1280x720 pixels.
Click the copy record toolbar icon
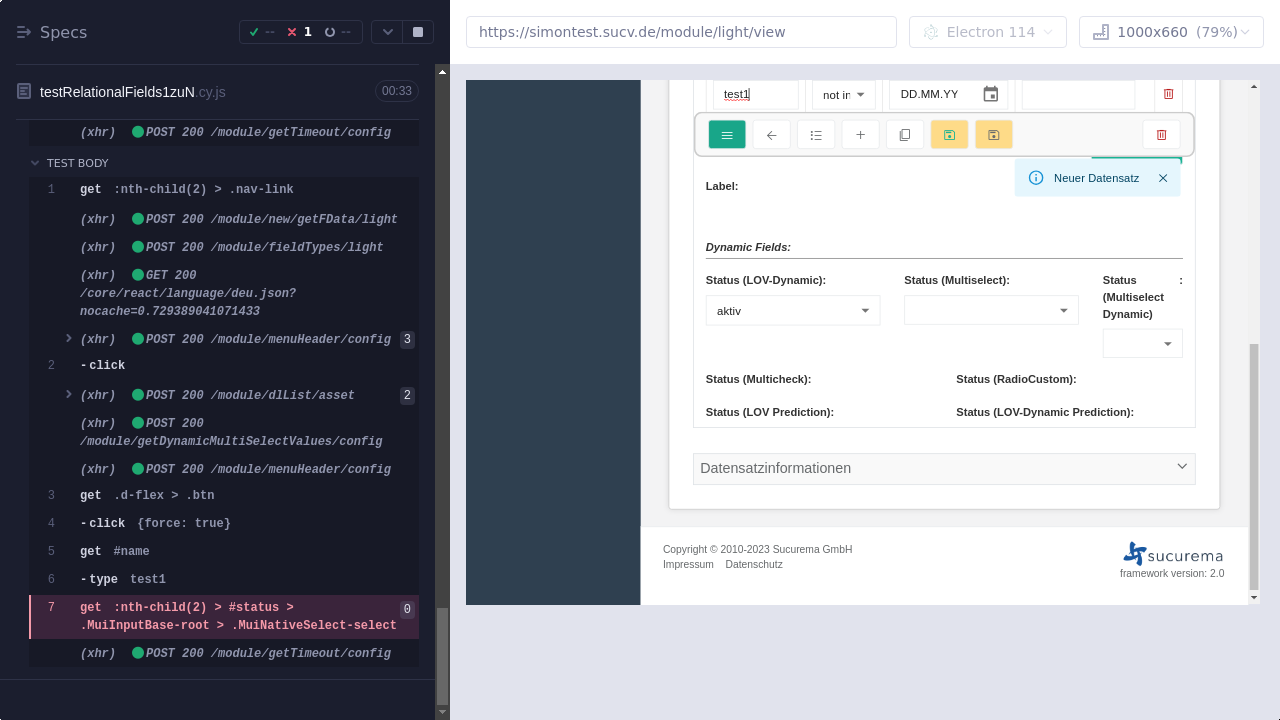tap(905, 135)
